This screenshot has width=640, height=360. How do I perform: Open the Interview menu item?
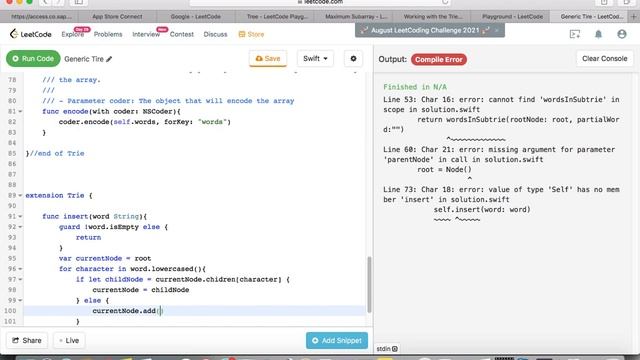146,34
